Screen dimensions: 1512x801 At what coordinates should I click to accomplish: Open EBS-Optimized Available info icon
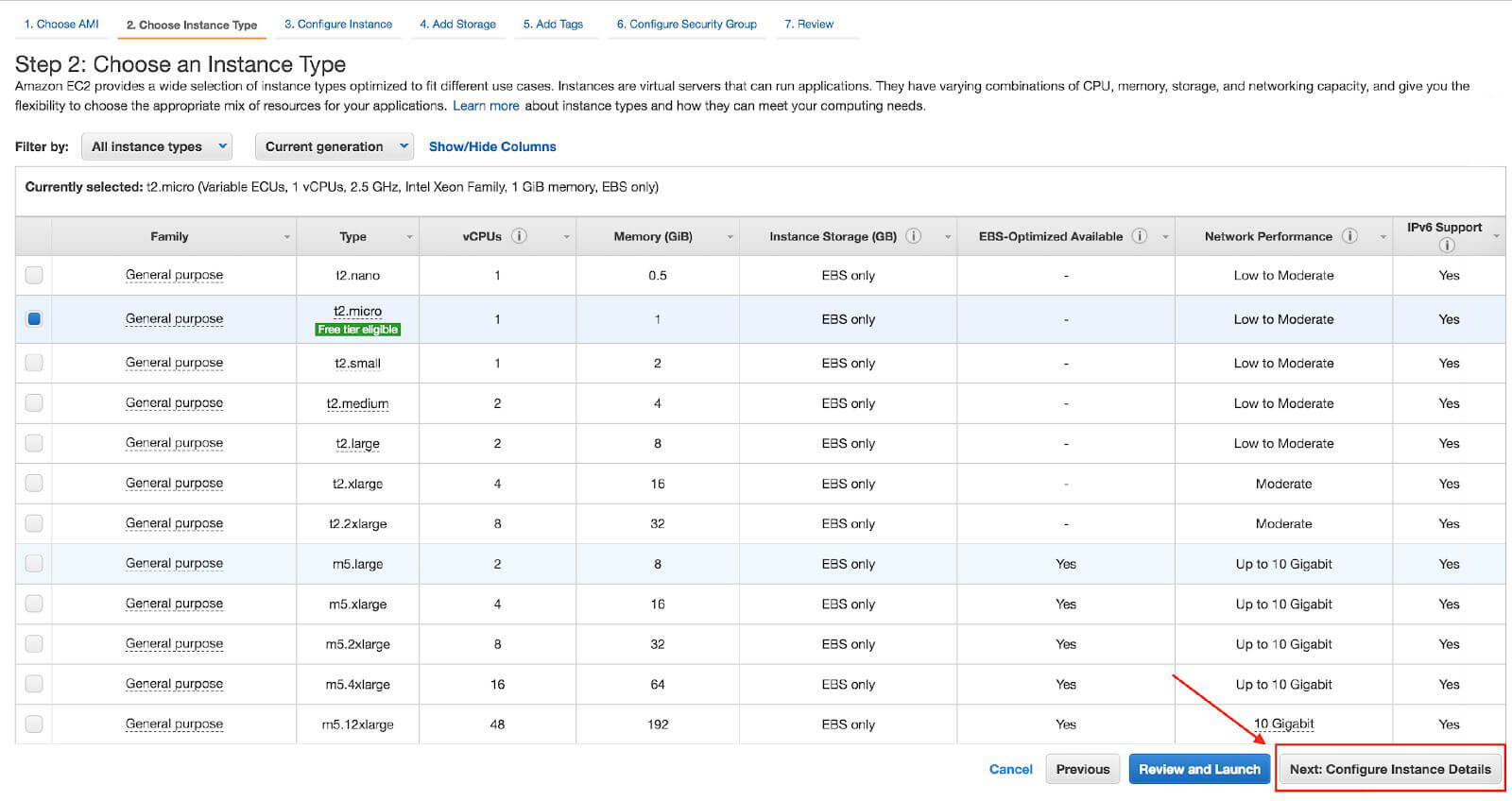click(1140, 236)
